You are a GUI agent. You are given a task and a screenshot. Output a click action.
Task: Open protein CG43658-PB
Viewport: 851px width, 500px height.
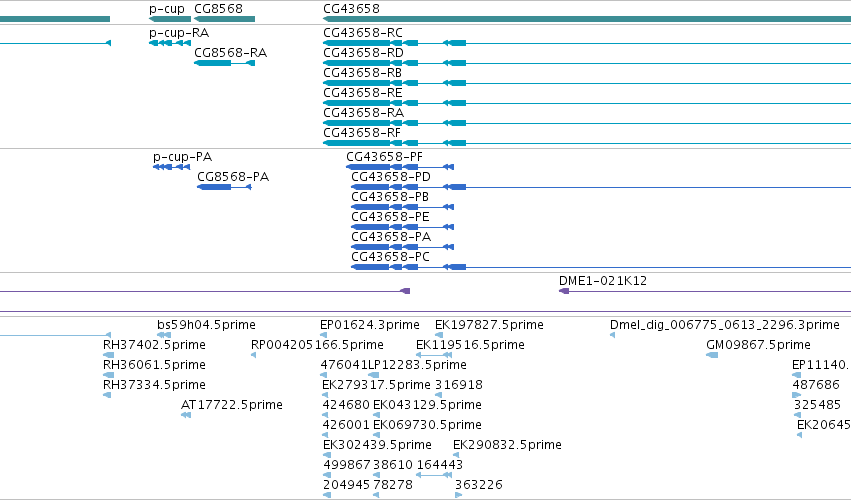pyautogui.click(x=390, y=197)
